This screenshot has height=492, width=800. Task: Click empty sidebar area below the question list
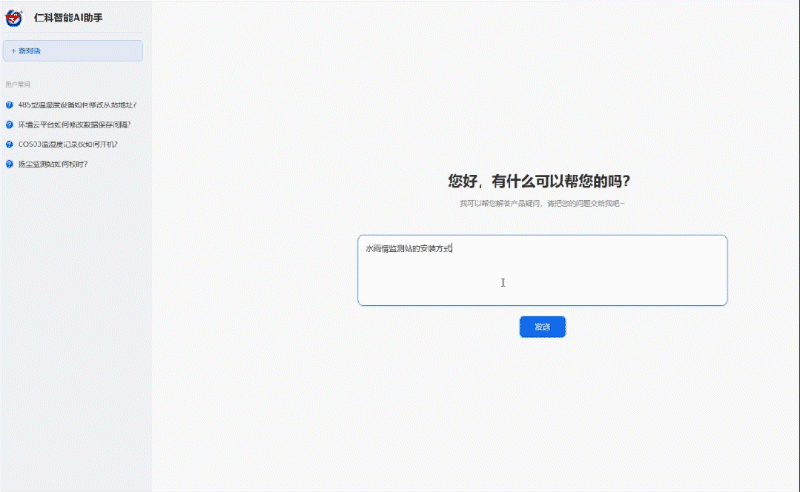pyautogui.click(x=75, y=330)
